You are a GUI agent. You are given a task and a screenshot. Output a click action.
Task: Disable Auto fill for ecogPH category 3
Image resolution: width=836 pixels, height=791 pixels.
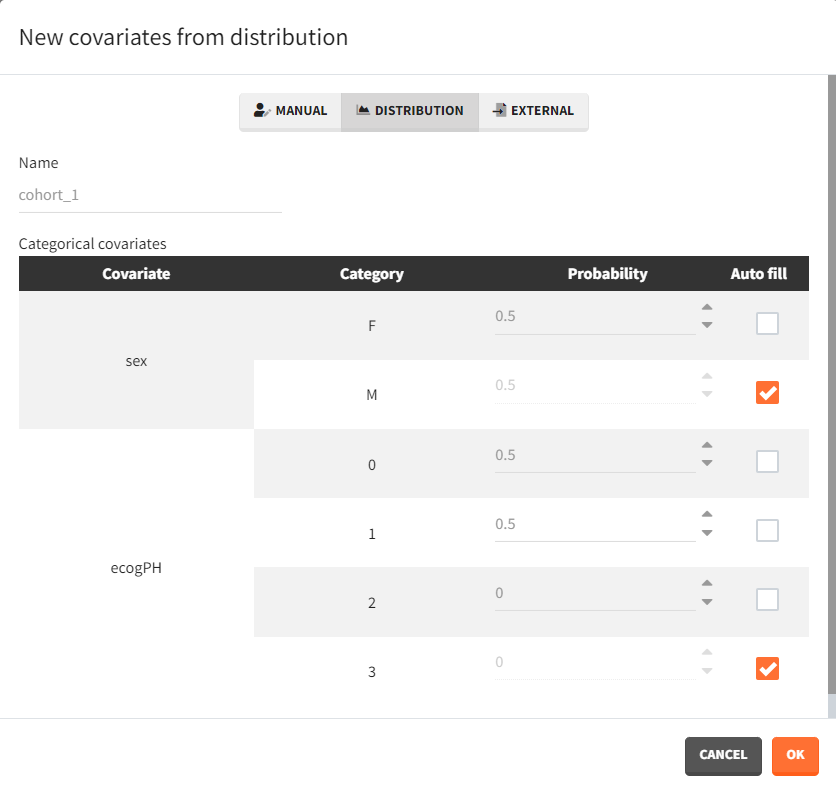pyautogui.click(x=767, y=669)
